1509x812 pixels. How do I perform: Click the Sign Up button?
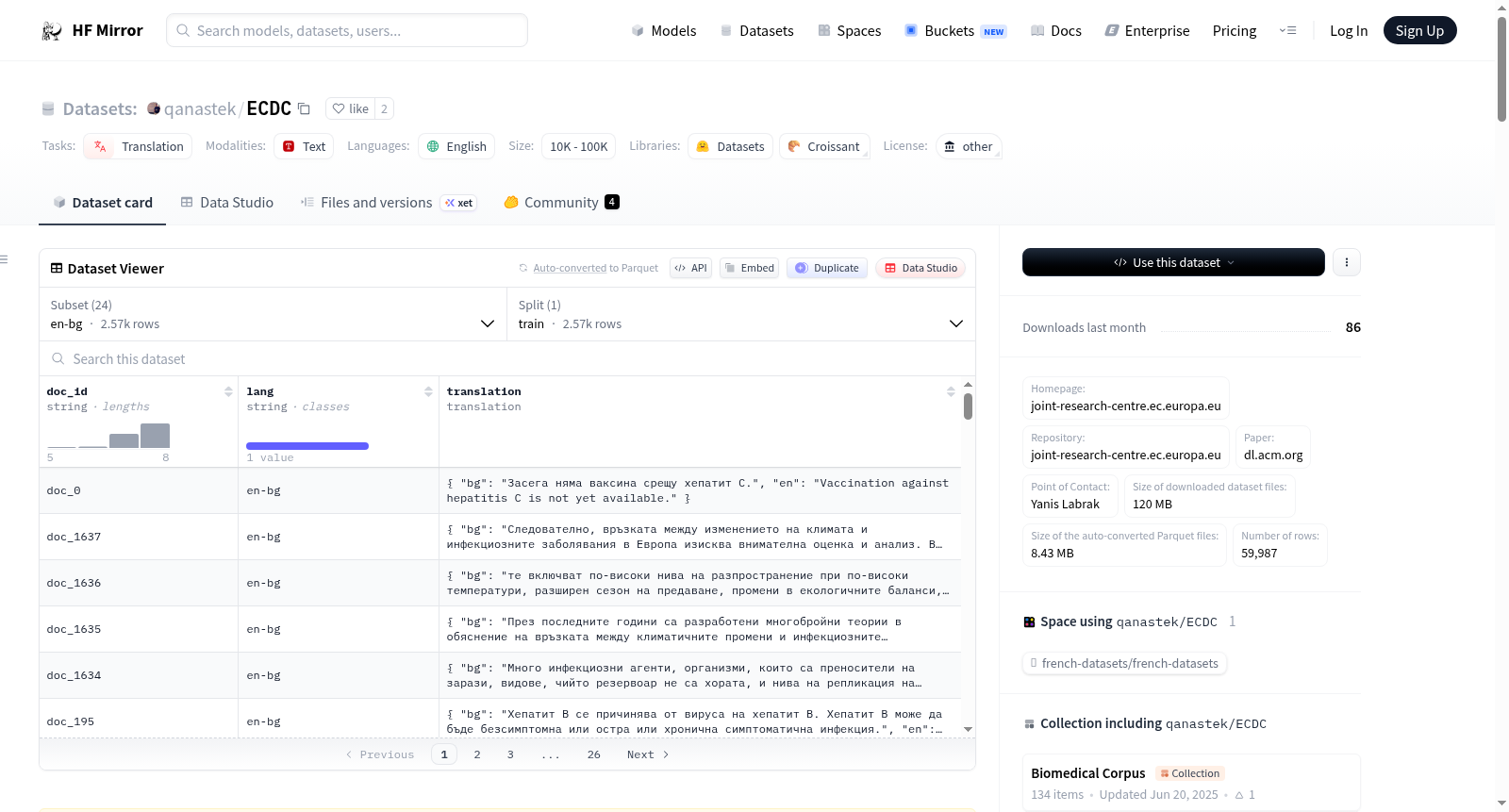[1419, 30]
